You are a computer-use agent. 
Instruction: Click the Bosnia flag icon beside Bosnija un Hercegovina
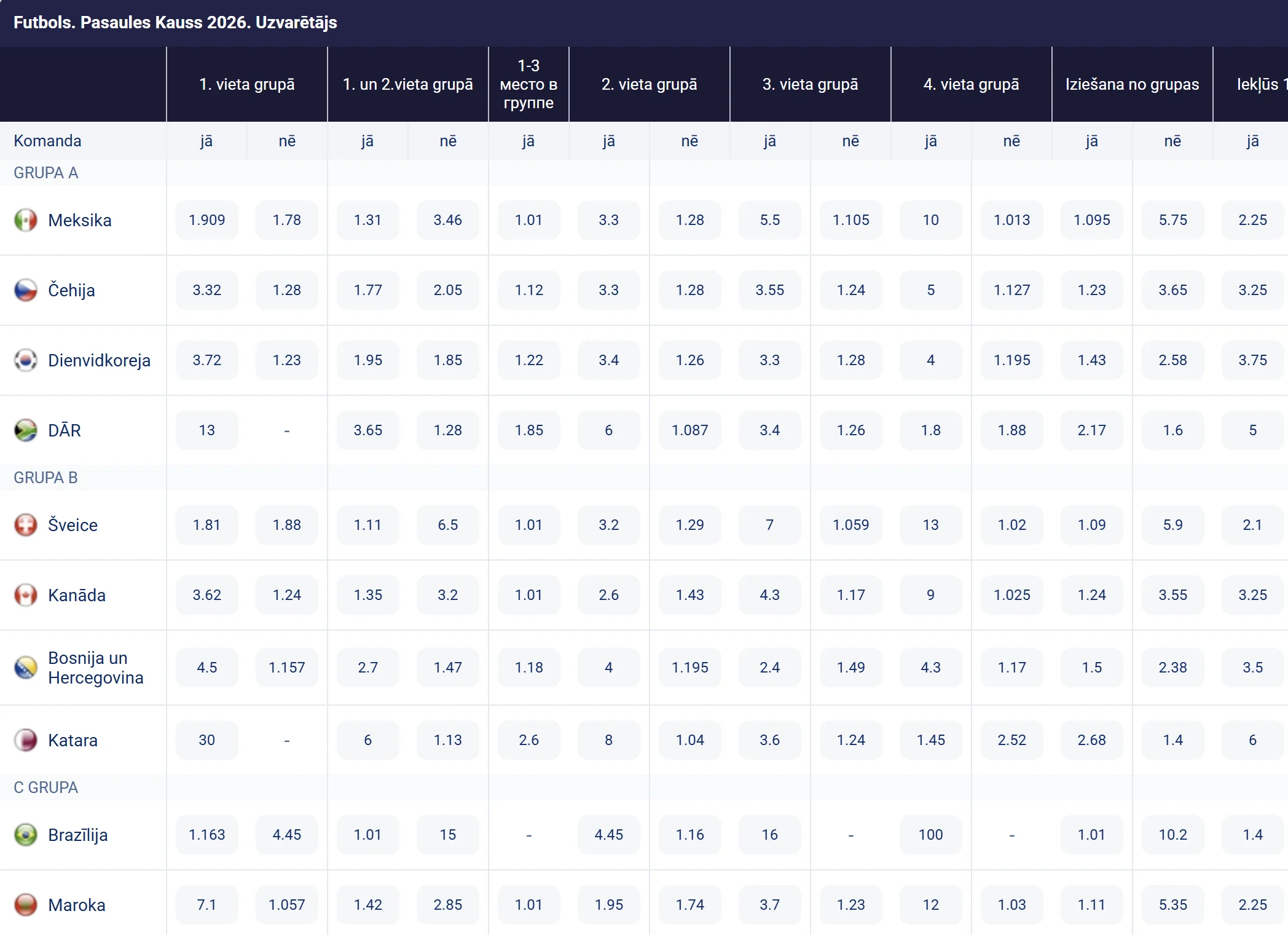click(26, 668)
